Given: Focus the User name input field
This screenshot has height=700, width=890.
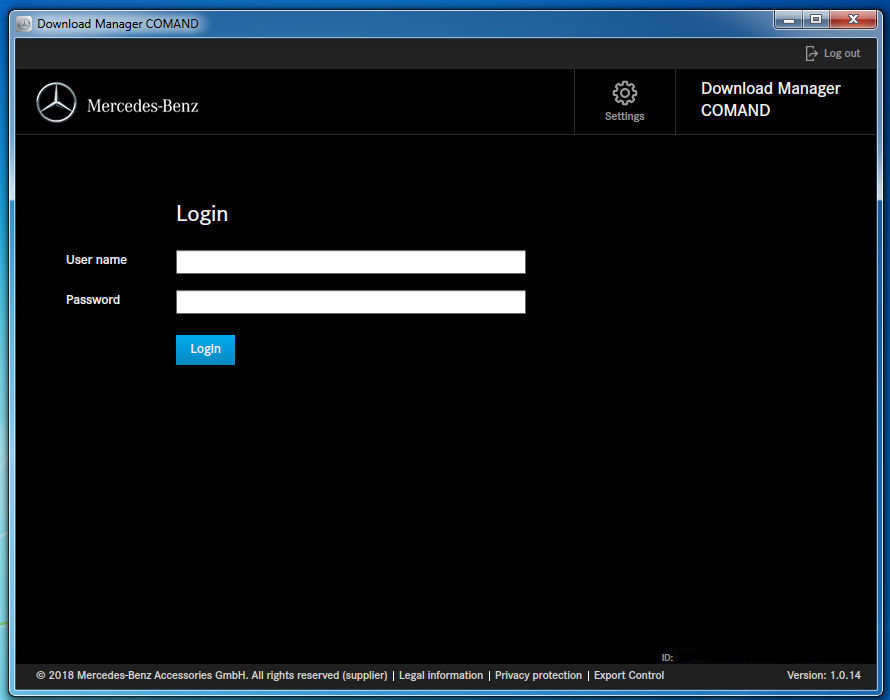Looking at the screenshot, I should tap(350, 262).
